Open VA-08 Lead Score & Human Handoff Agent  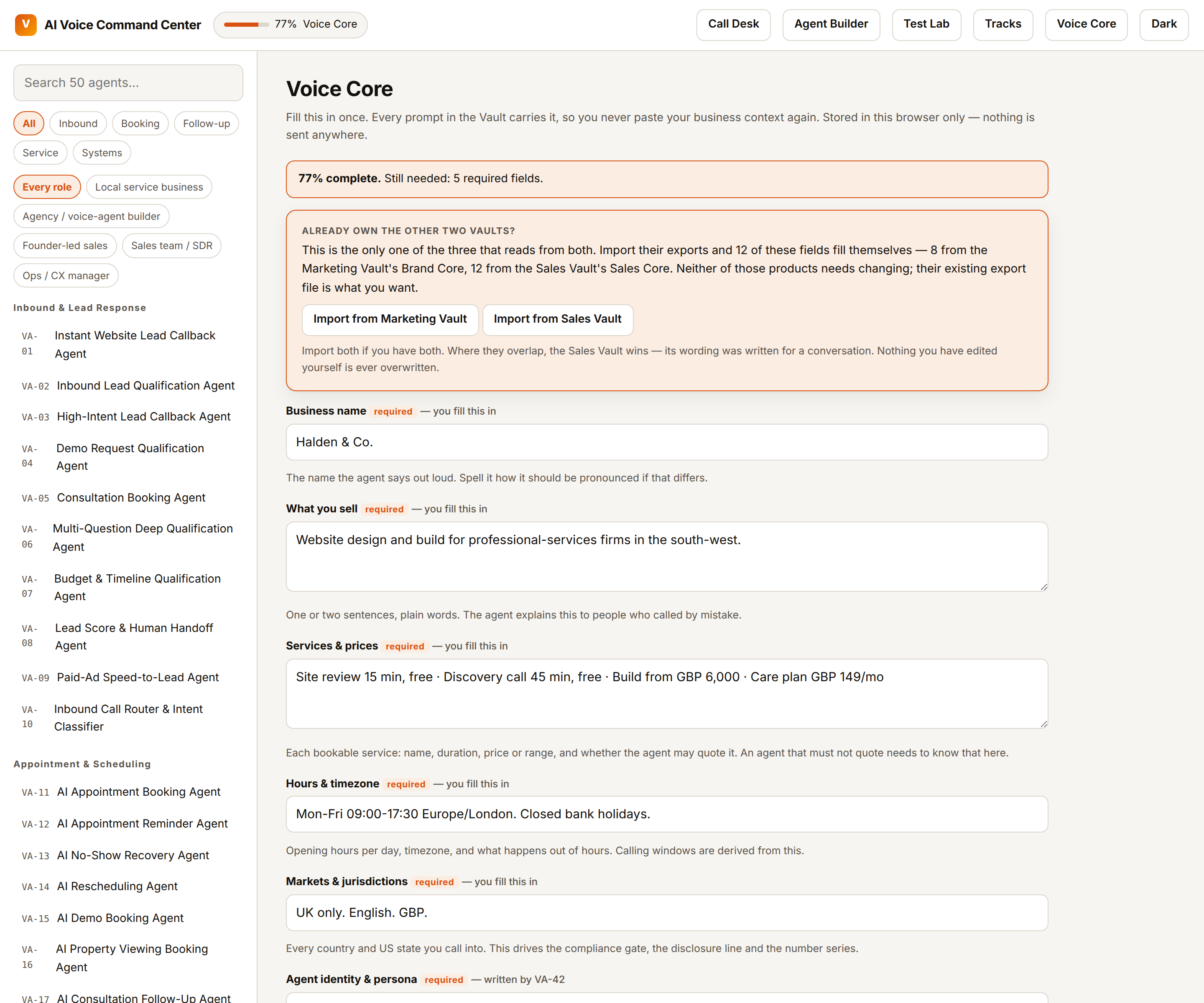pyautogui.click(x=128, y=636)
